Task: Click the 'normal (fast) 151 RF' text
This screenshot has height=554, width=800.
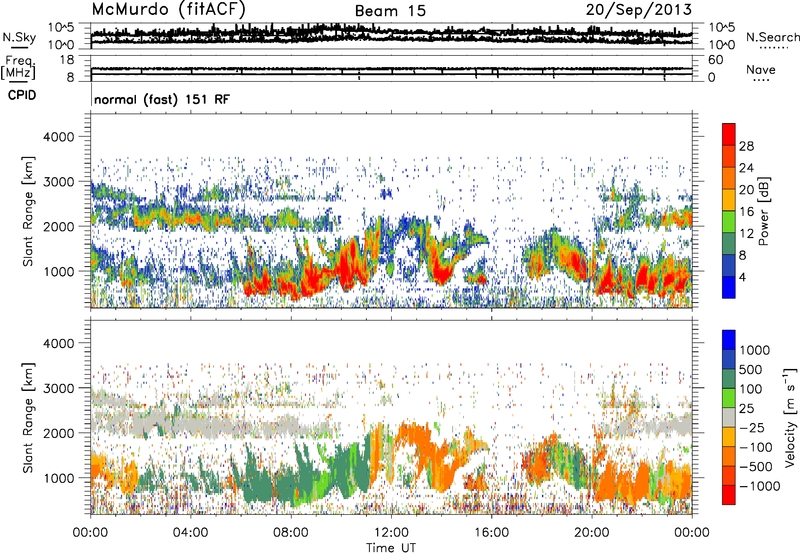Action: pyautogui.click(x=162, y=99)
